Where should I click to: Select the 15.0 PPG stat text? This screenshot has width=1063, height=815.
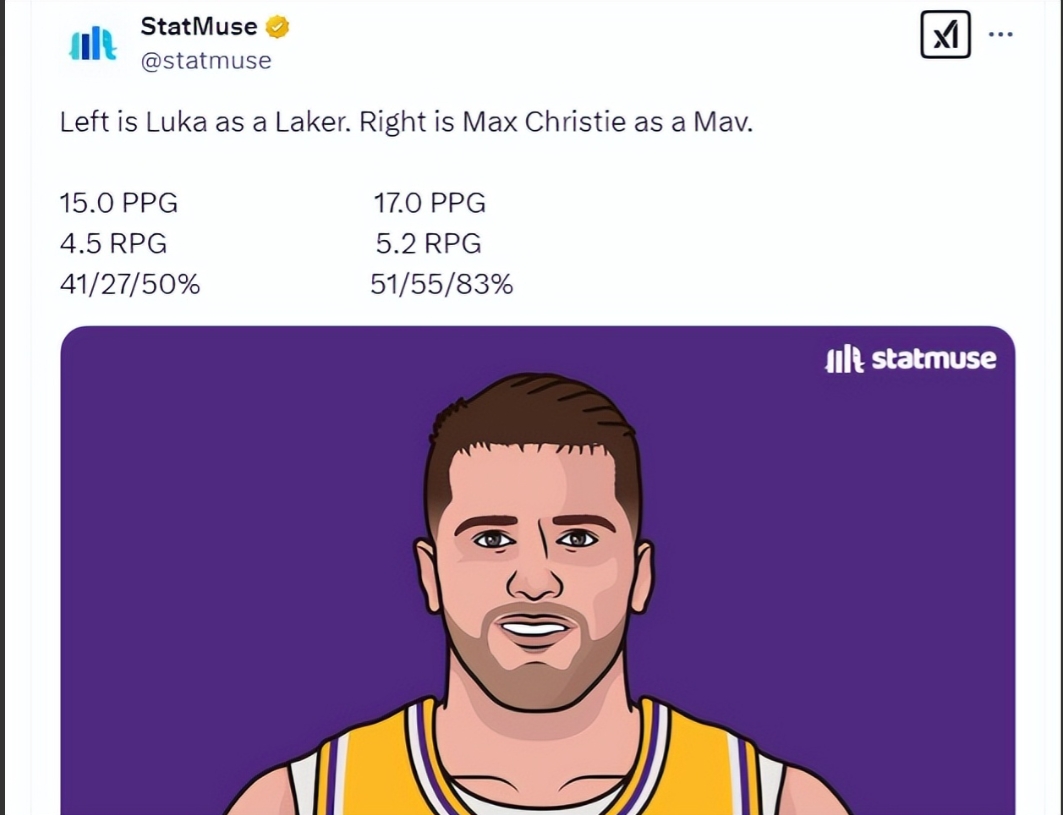119,203
